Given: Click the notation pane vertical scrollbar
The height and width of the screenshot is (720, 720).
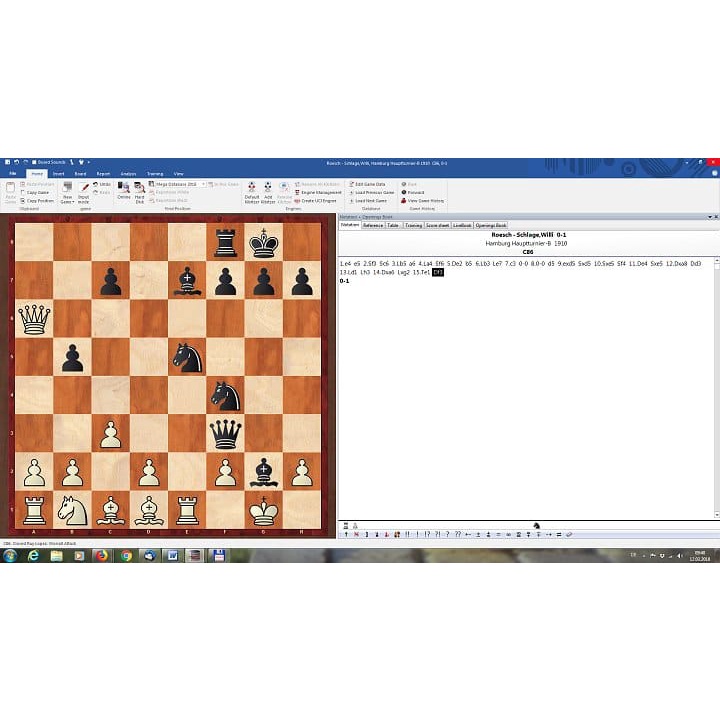Looking at the screenshot, I should pyautogui.click(x=716, y=388).
